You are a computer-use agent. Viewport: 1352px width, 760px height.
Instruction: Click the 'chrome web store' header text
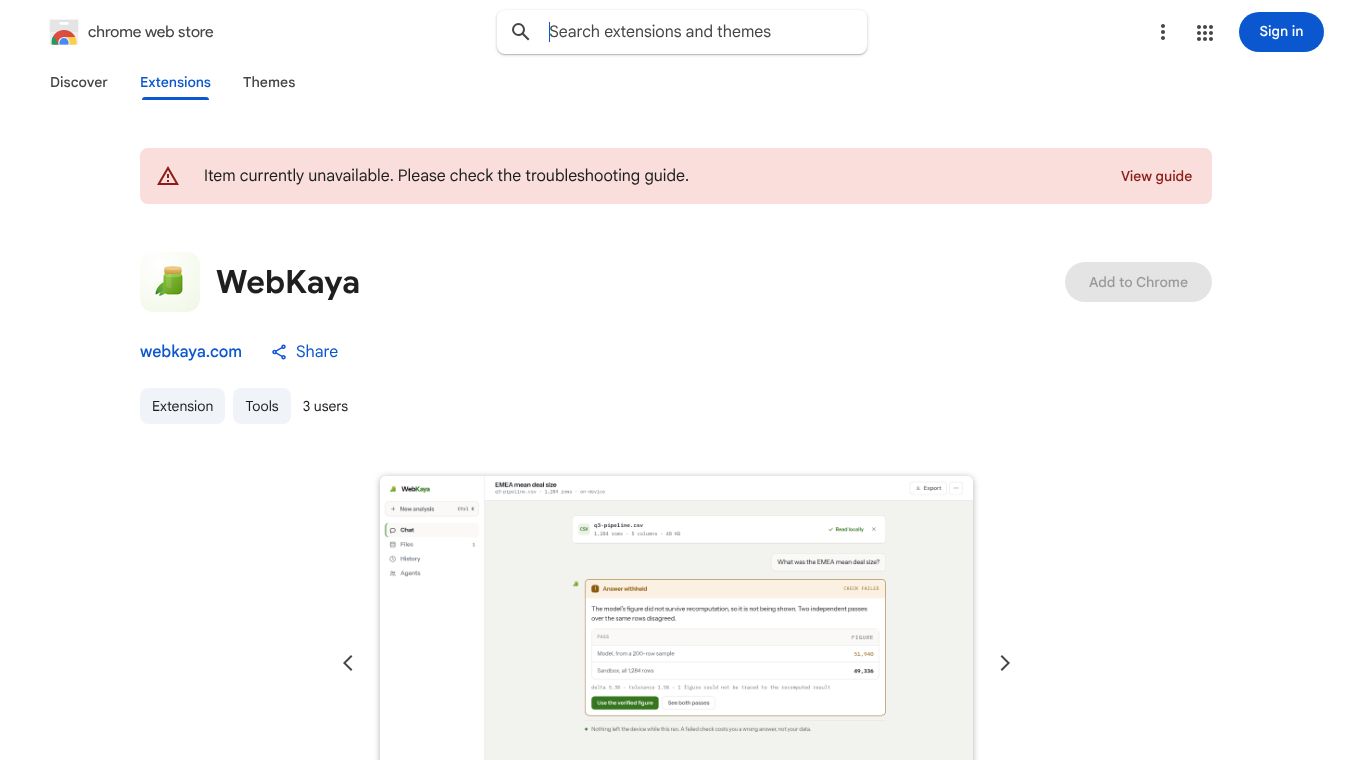click(x=151, y=32)
